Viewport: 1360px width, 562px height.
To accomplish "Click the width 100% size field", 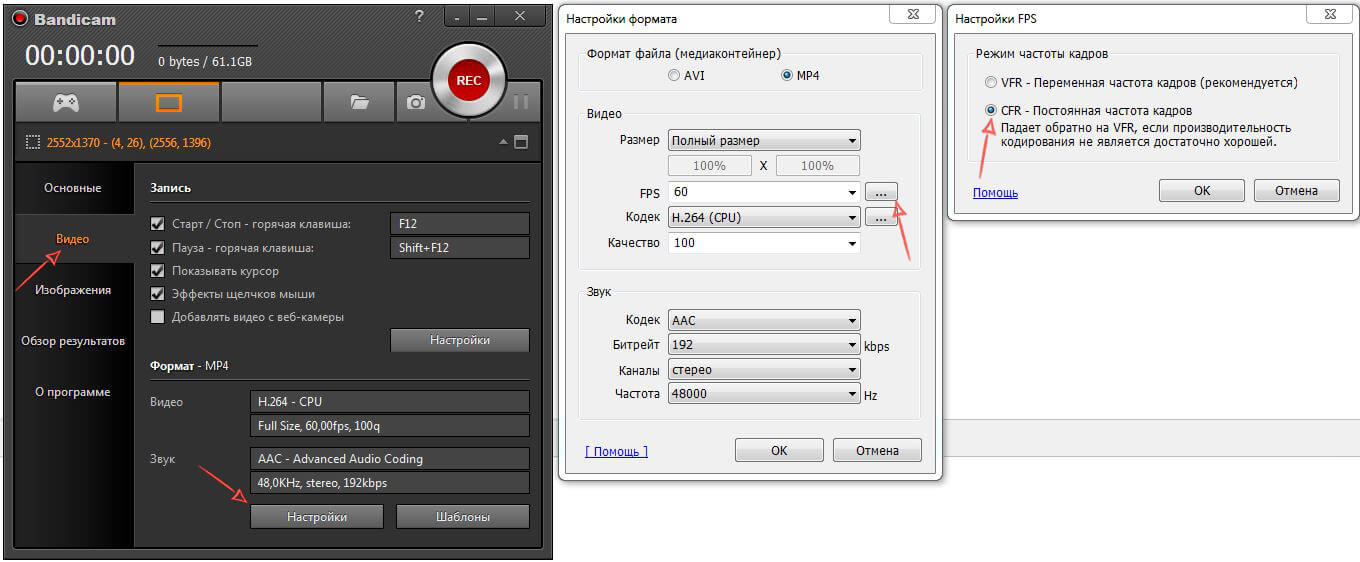I will (x=709, y=165).
